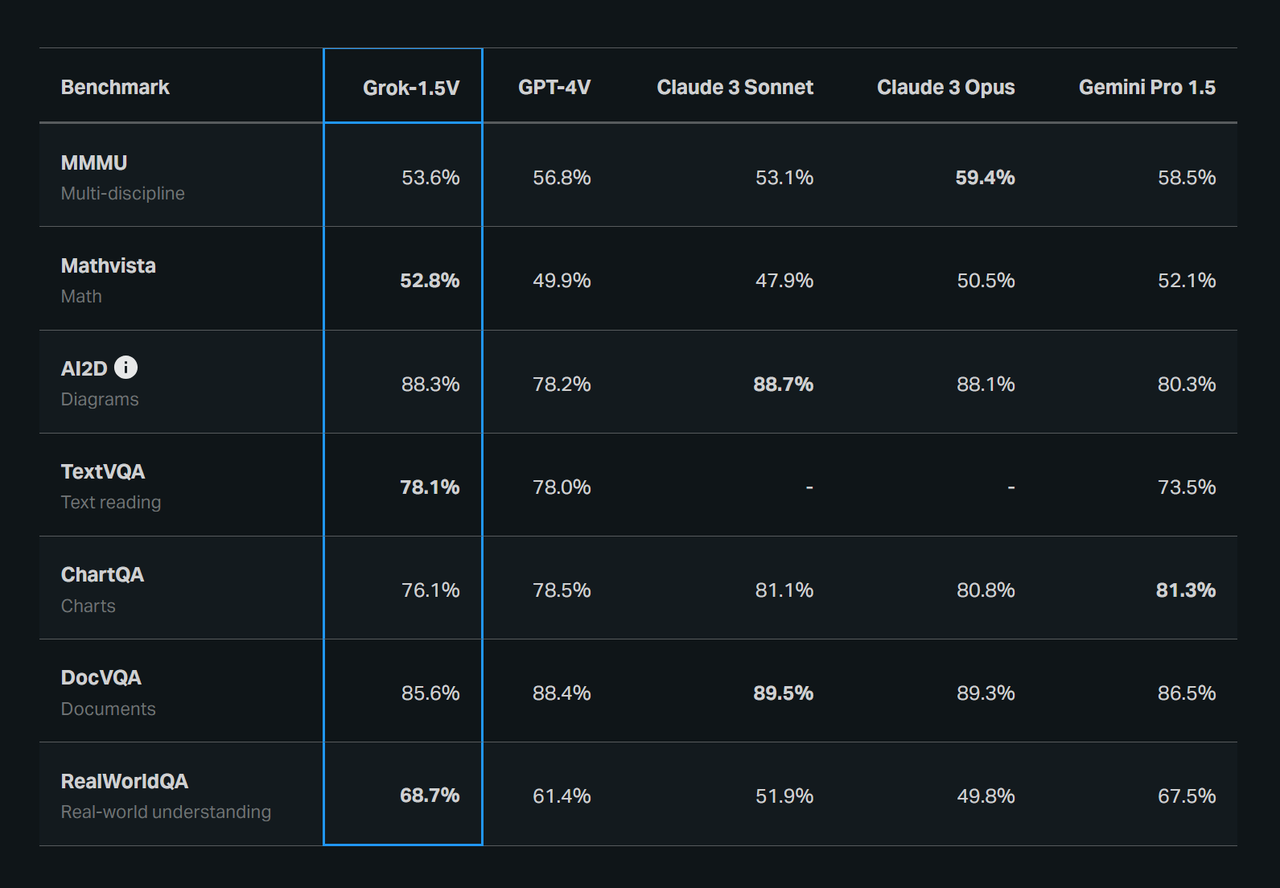Click GPT-4V's 78.0% TextVQA score
This screenshot has width=1280, height=888.
(561, 487)
